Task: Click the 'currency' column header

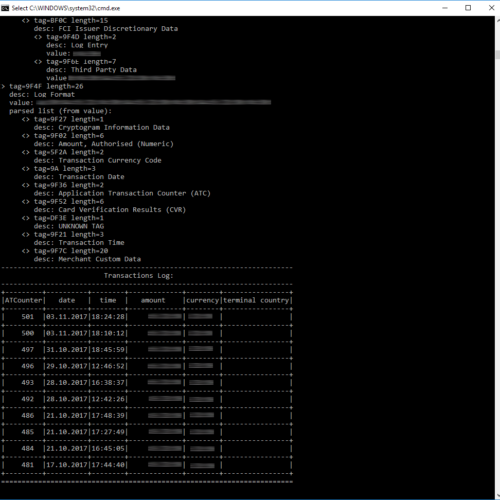Action: (202, 300)
